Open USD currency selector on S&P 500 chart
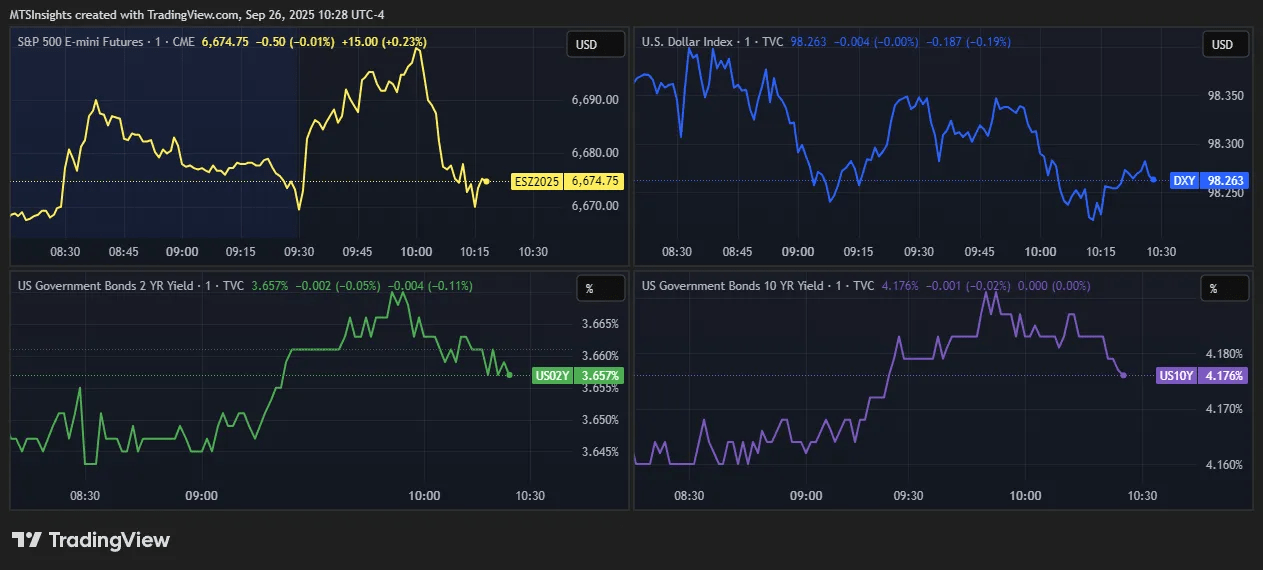The height and width of the screenshot is (570, 1263). click(x=586, y=45)
